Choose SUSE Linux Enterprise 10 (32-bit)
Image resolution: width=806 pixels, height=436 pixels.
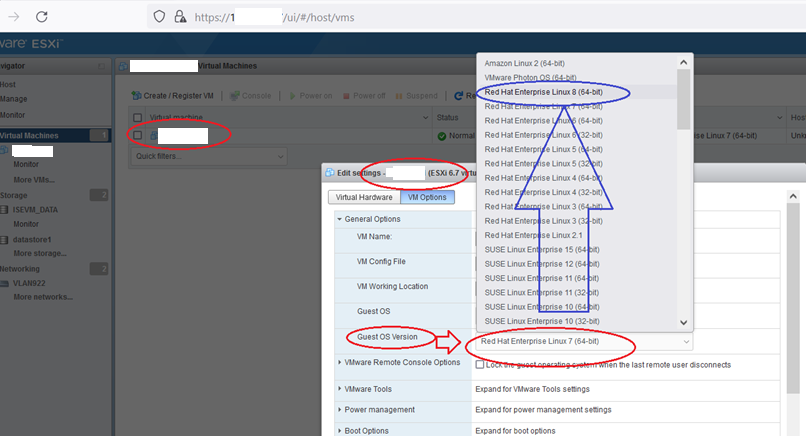pyautogui.click(x=542, y=321)
